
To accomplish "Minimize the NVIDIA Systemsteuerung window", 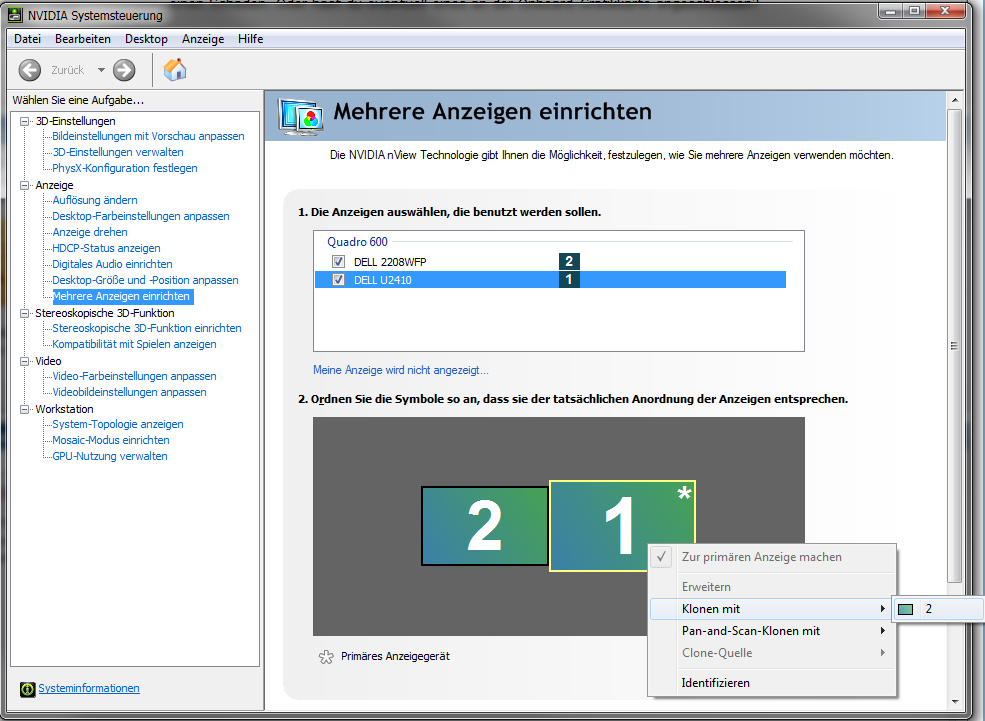I will point(890,11).
